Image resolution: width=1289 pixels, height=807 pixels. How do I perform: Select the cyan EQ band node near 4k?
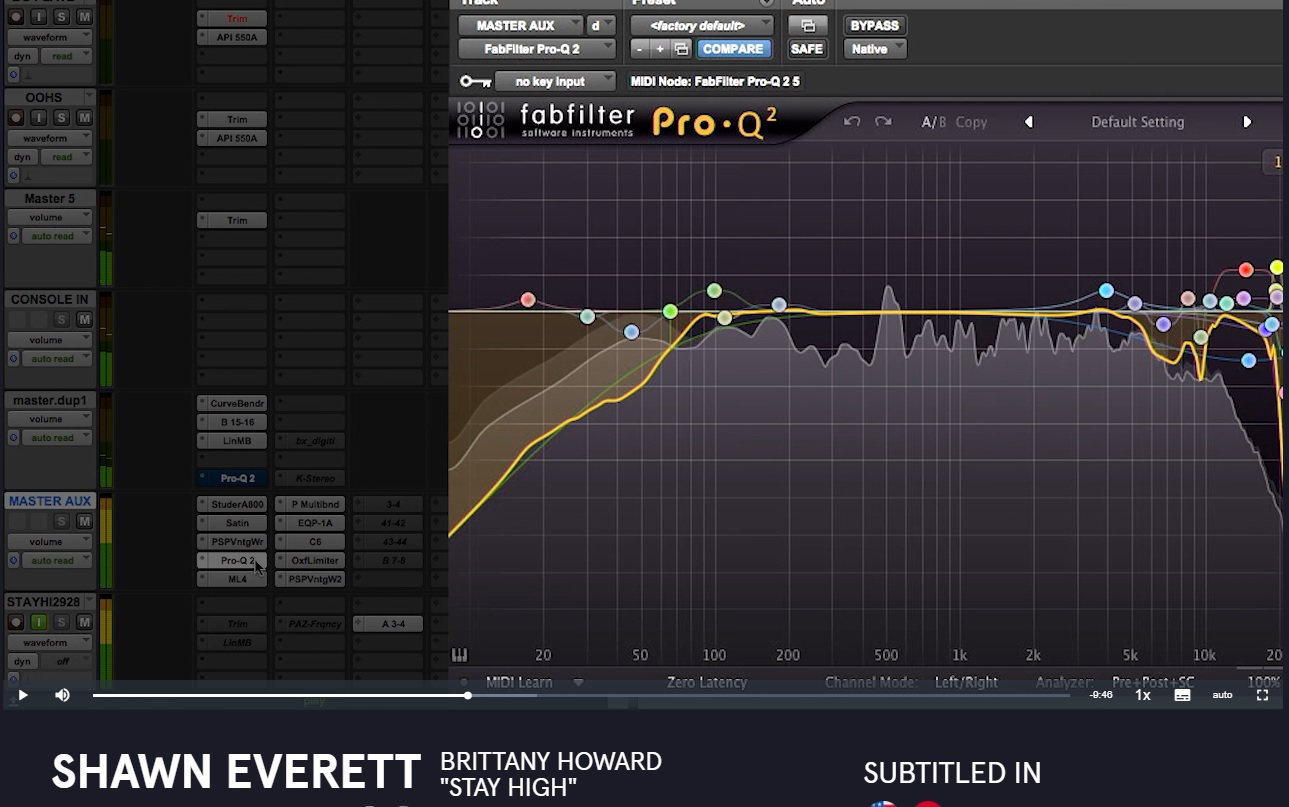1106,291
